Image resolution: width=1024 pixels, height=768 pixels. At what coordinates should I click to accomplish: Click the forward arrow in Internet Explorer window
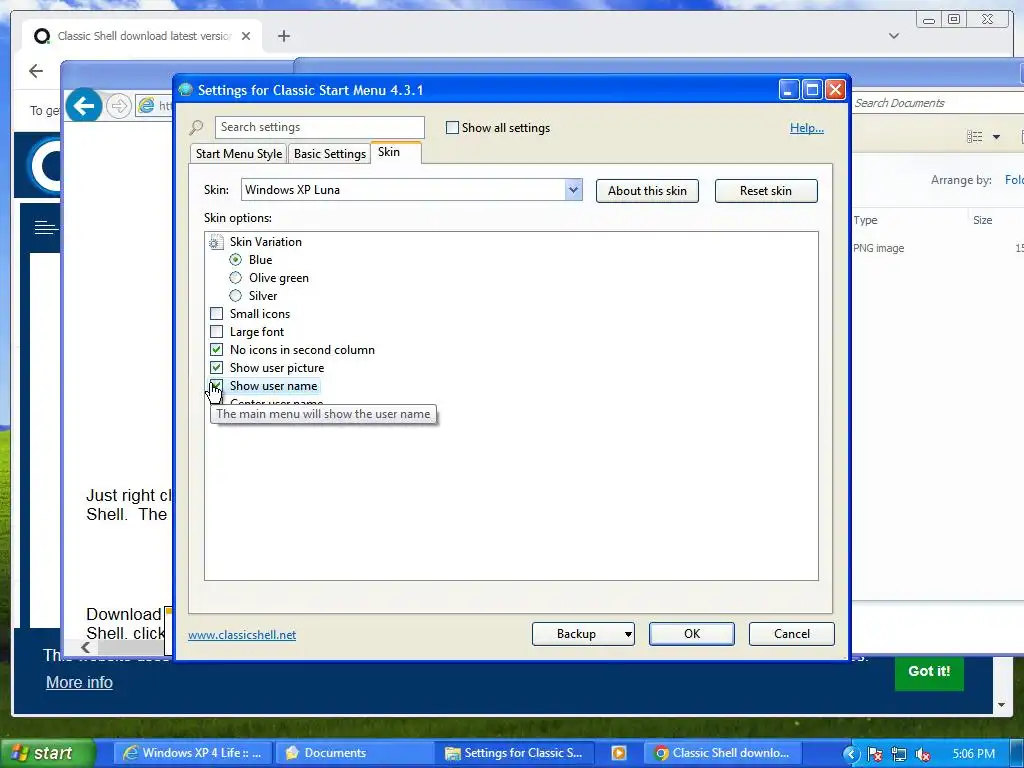pos(118,105)
